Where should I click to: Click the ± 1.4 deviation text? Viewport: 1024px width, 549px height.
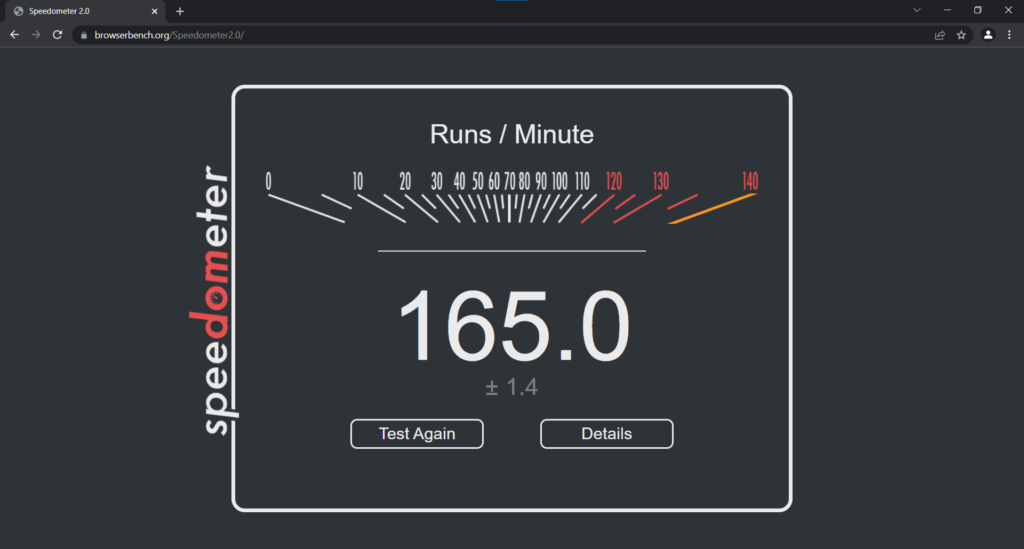click(x=511, y=387)
